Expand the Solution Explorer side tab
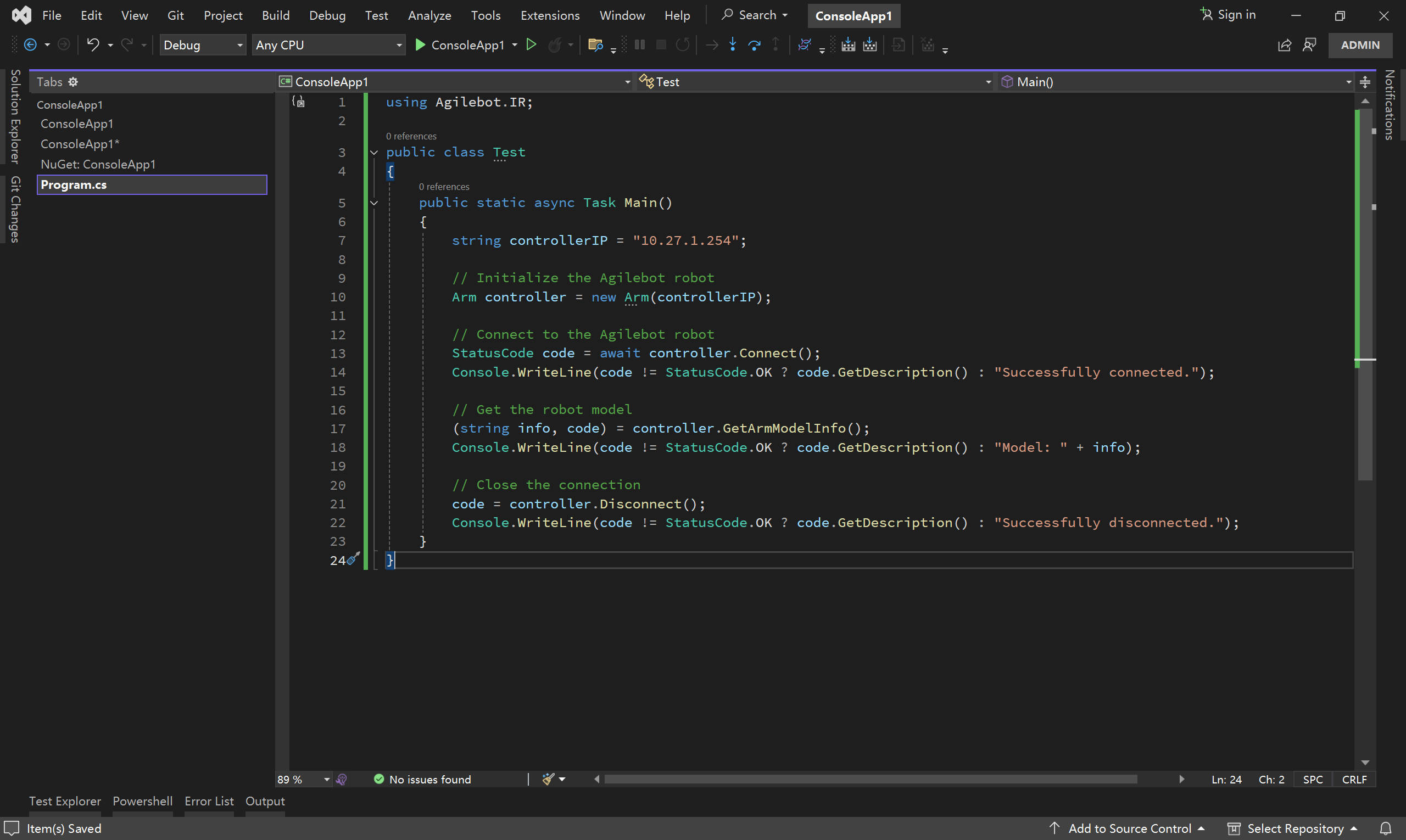 [15, 116]
